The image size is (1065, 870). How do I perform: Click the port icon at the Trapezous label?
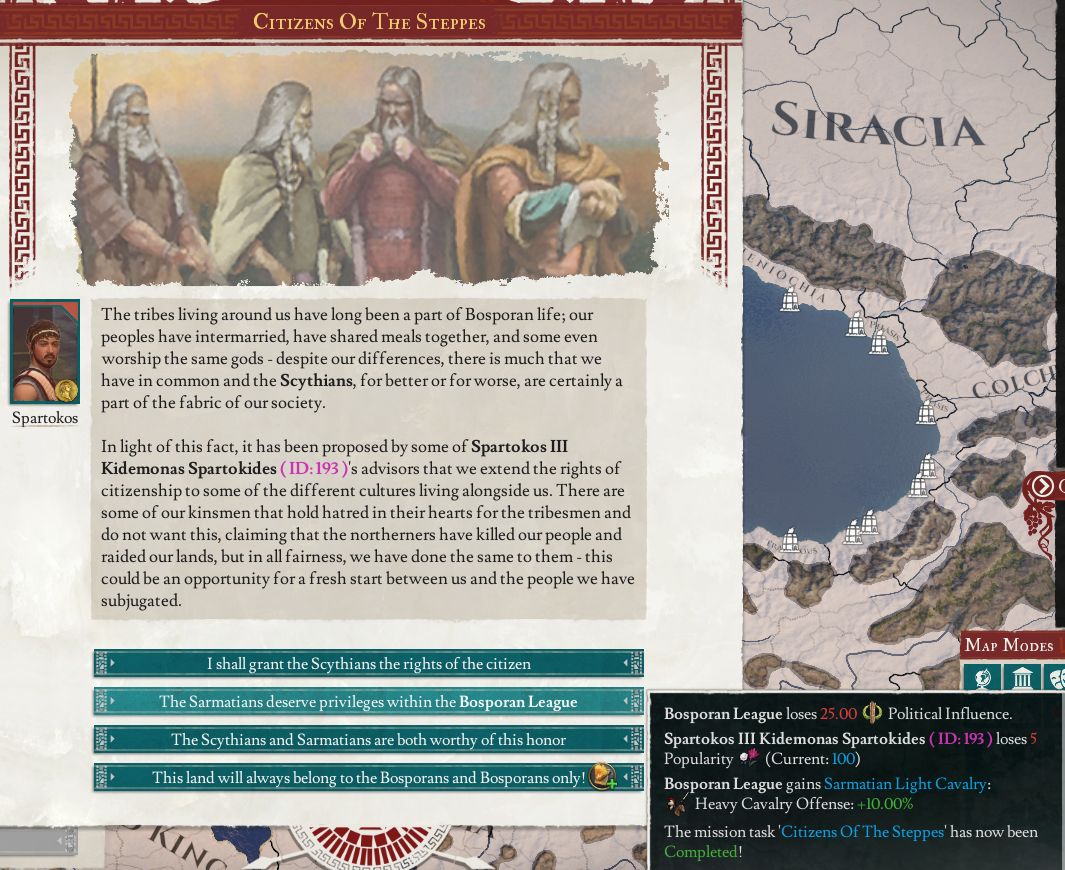click(x=789, y=540)
